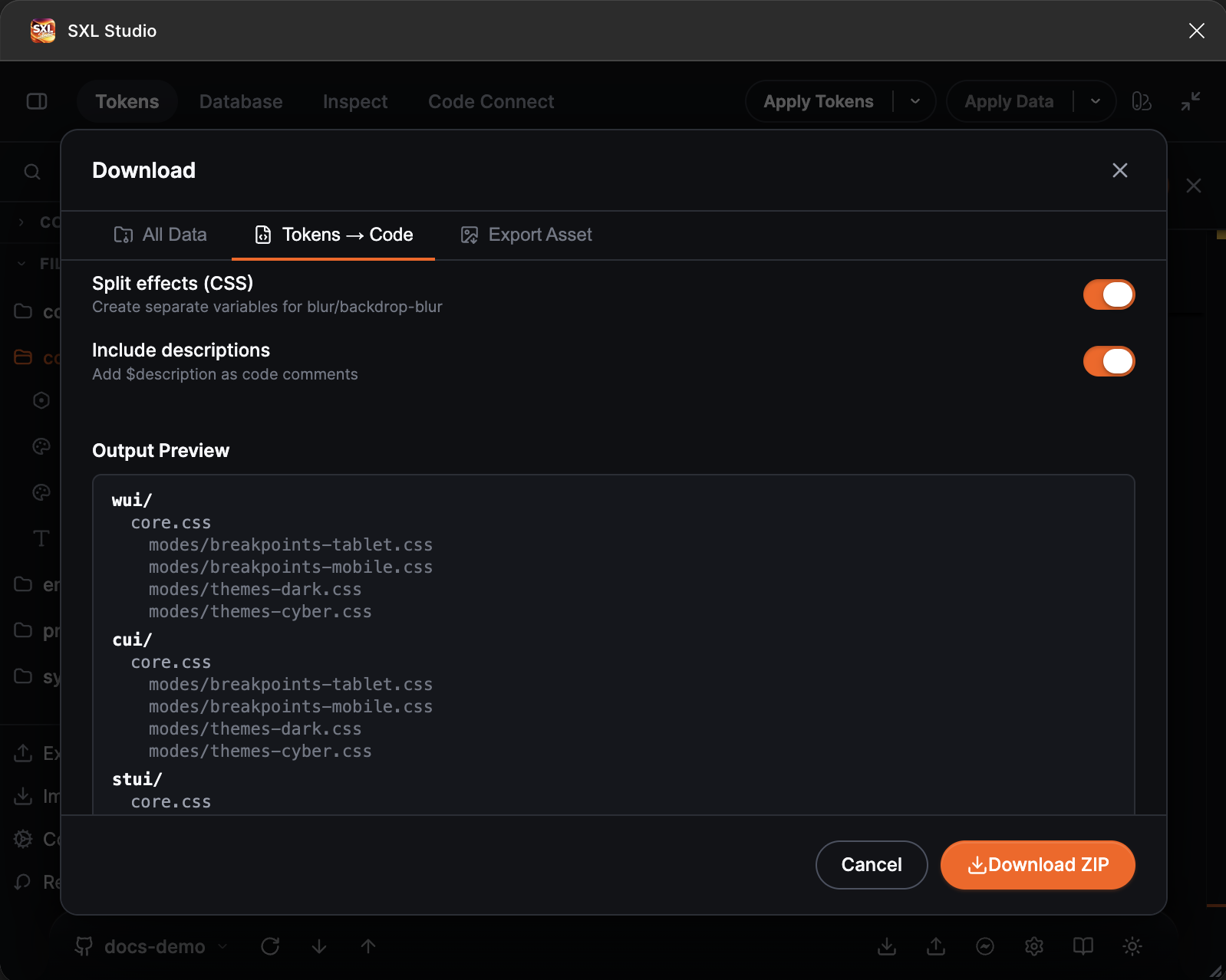
Task: Open the documentation book icon
Action: pyautogui.click(x=1083, y=946)
